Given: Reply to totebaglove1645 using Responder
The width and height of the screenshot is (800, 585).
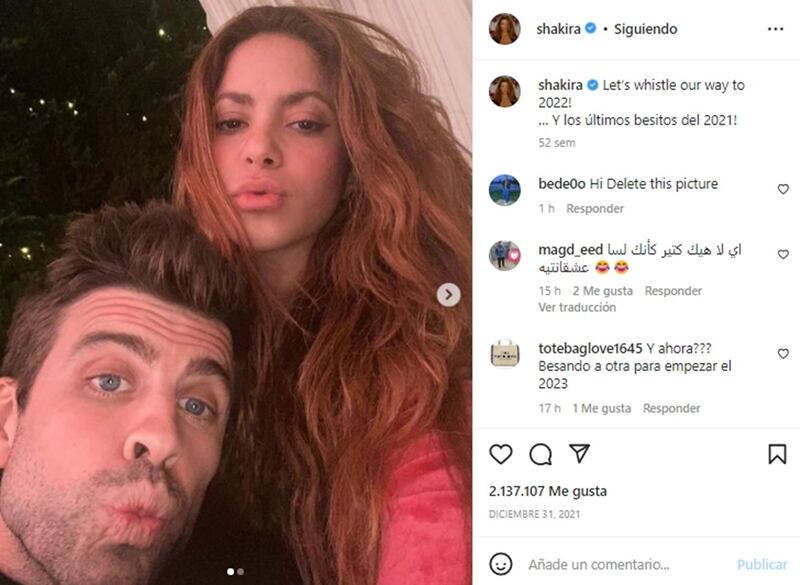Looking at the screenshot, I should (x=671, y=408).
